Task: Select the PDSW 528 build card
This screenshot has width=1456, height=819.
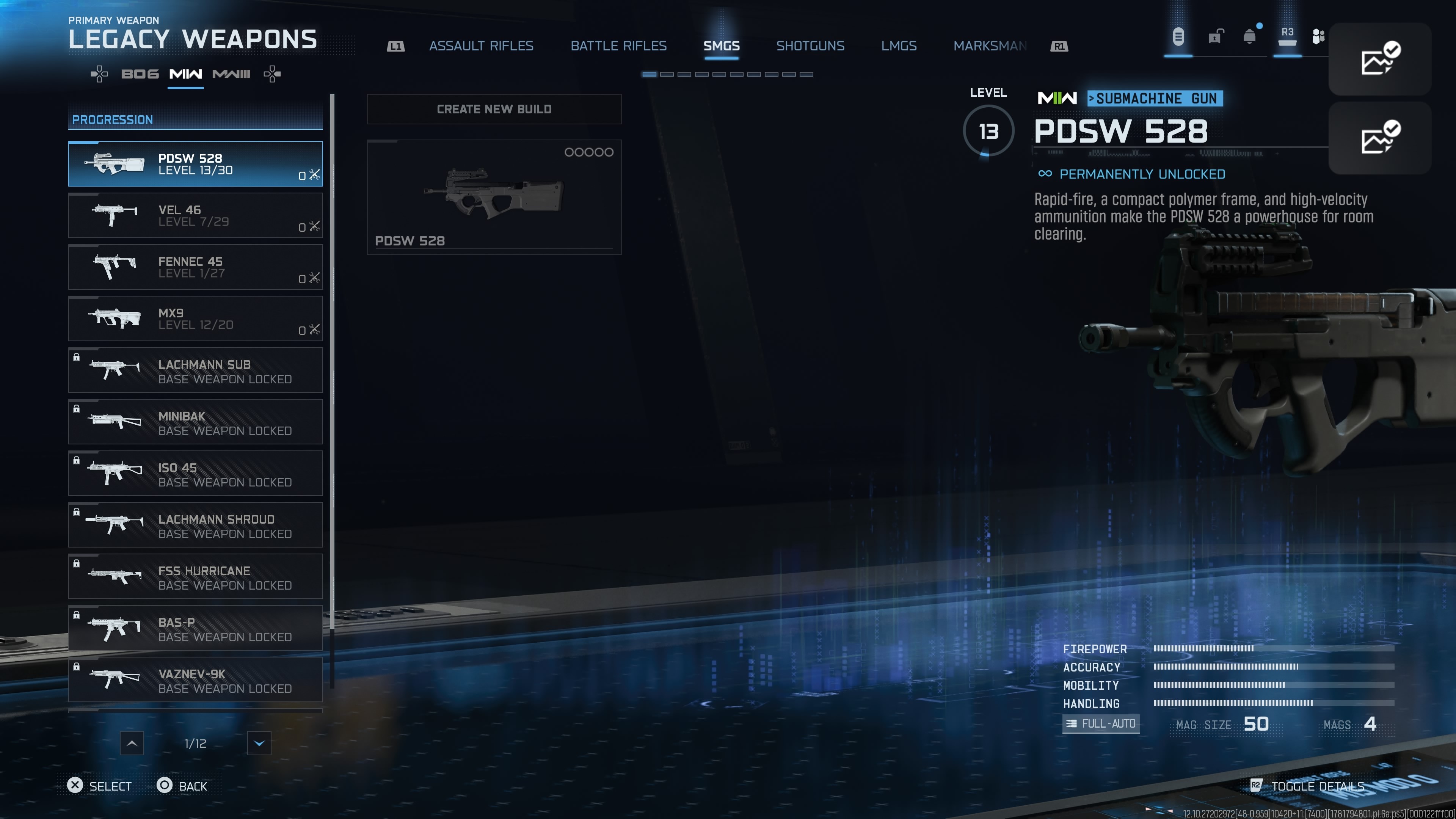Action: [494, 197]
